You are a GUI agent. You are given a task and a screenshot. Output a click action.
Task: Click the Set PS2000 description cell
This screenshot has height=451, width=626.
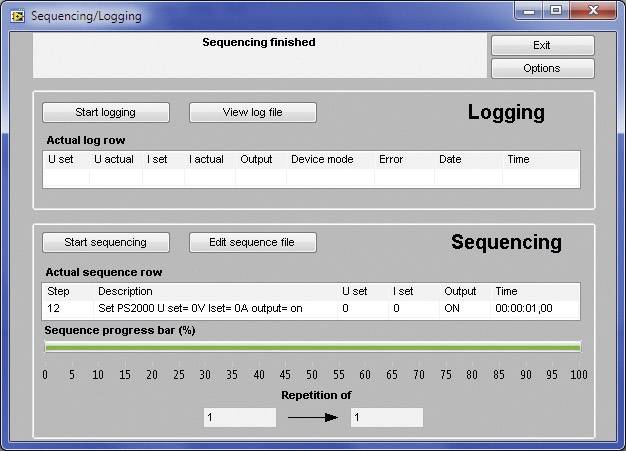pyautogui.click(x=200, y=309)
